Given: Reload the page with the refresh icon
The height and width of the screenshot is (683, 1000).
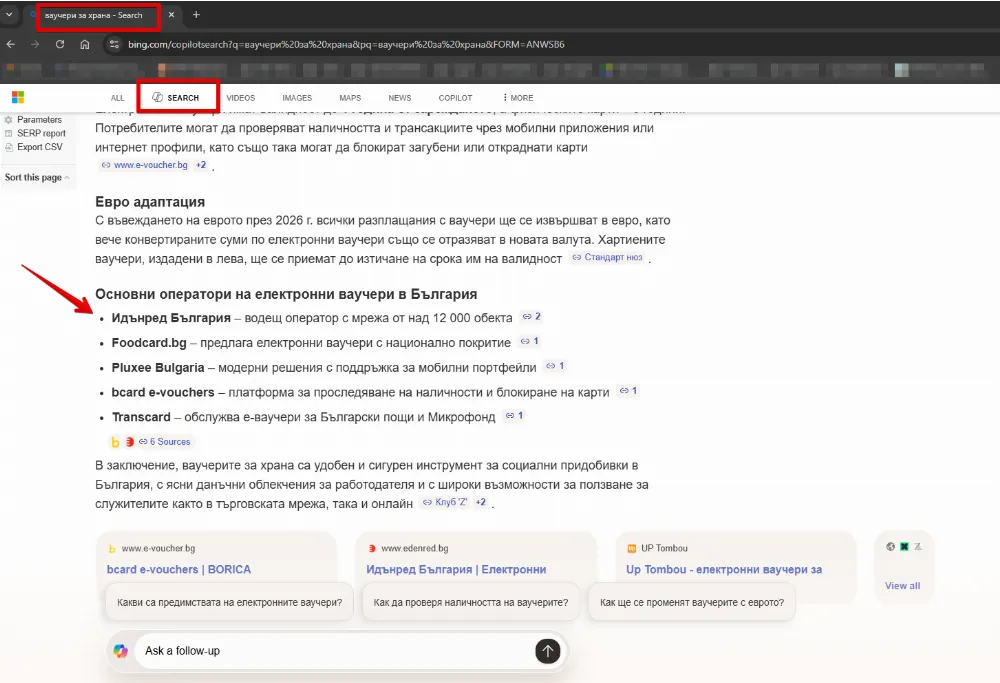Looking at the screenshot, I should (60, 44).
